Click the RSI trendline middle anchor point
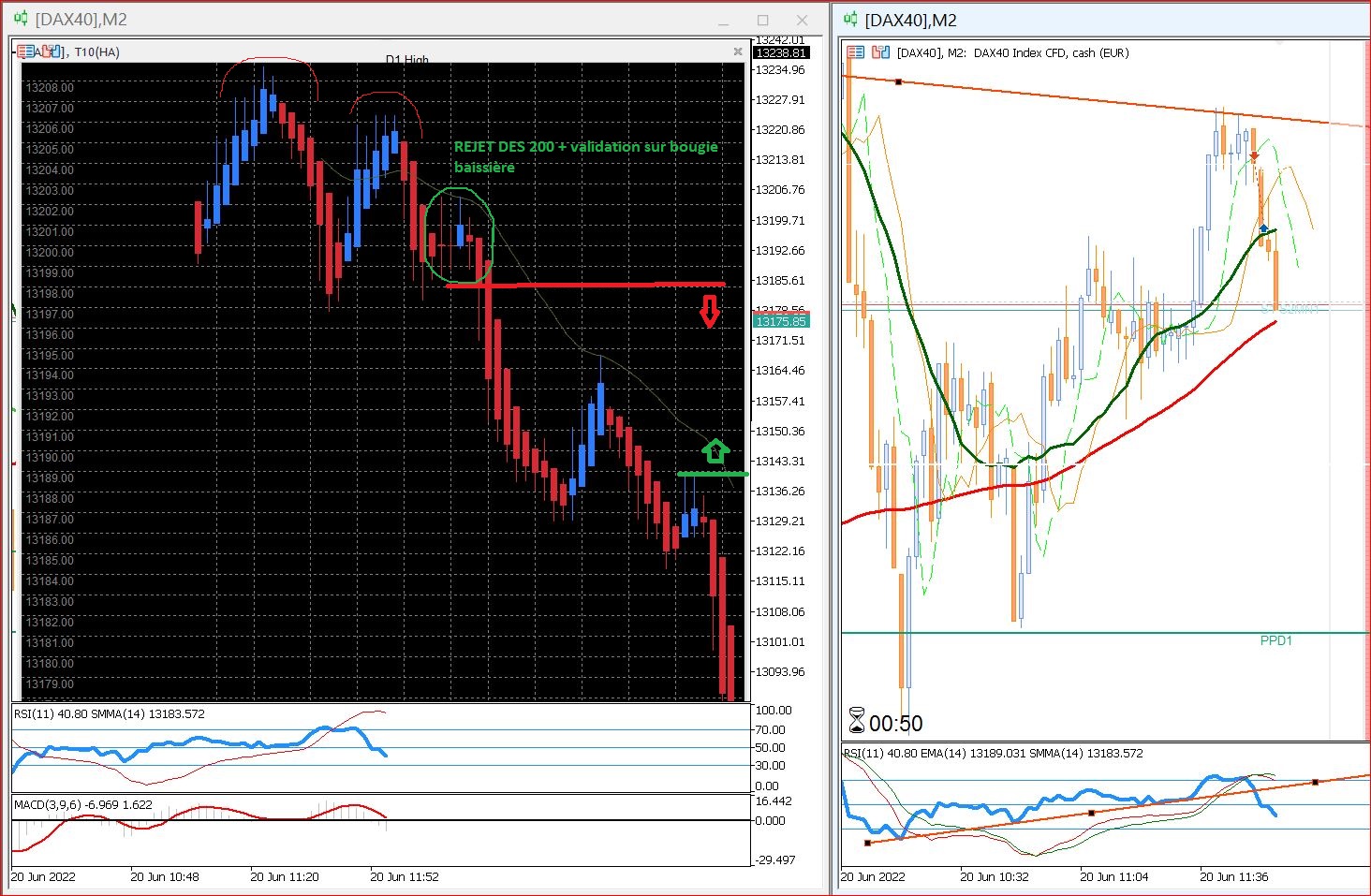 [x=1092, y=813]
